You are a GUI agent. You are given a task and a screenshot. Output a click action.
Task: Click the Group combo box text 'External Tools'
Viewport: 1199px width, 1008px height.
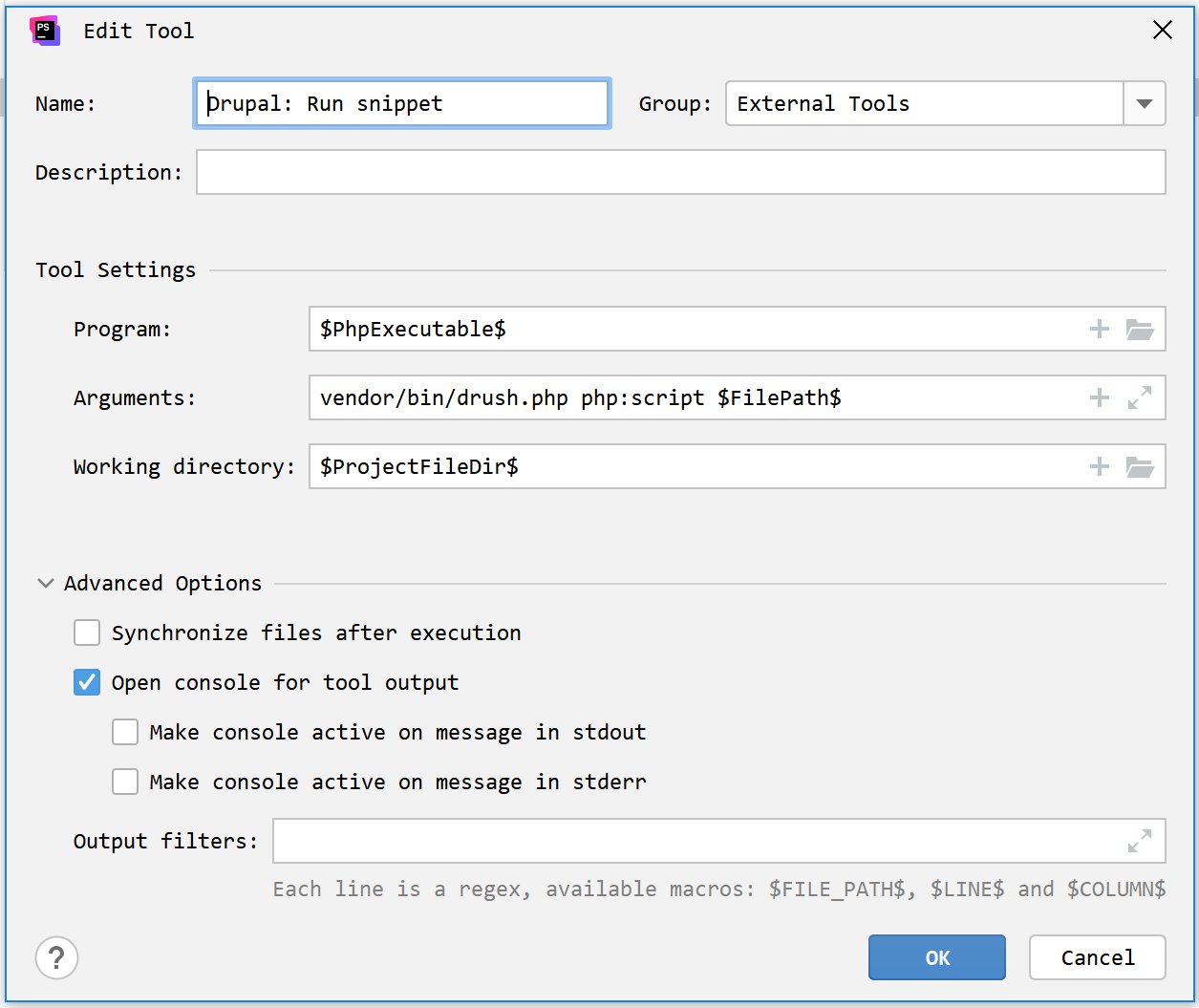click(x=824, y=103)
